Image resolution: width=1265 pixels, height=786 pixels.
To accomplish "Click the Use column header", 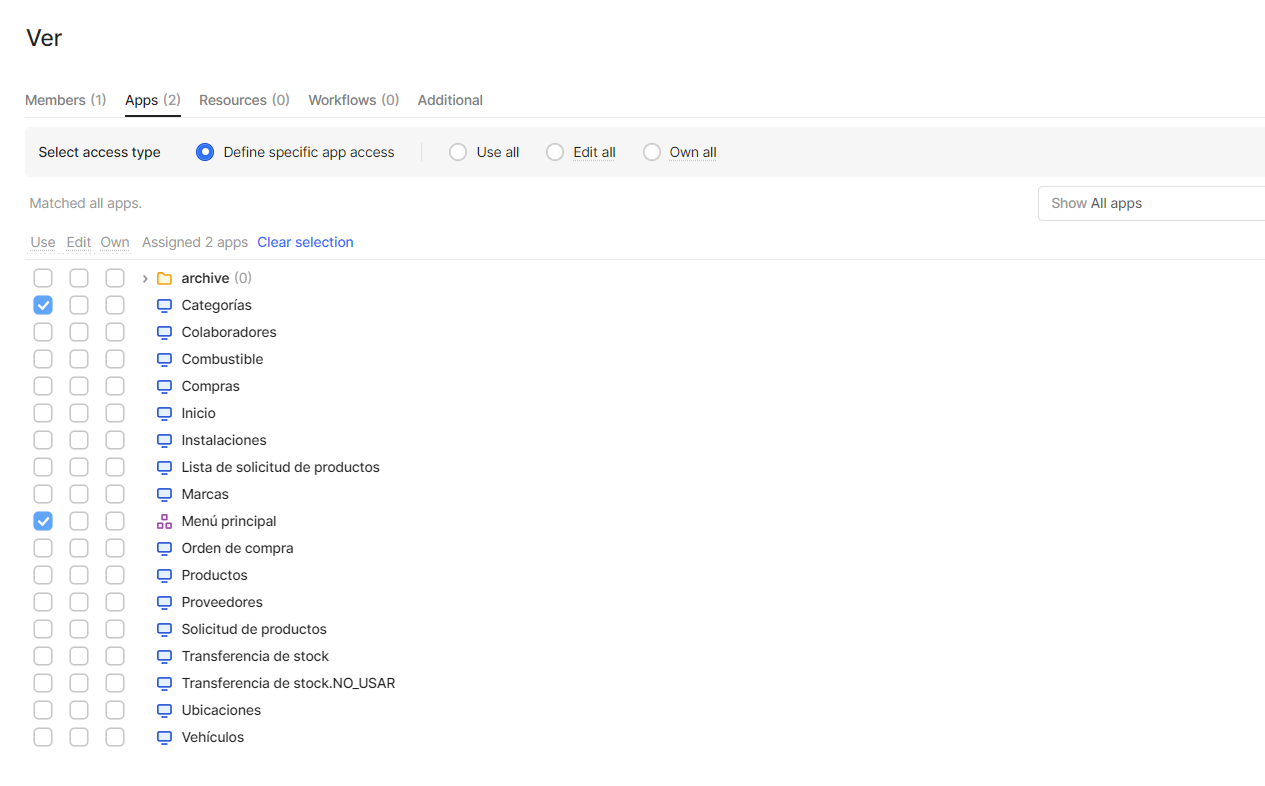I will (x=43, y=242).
